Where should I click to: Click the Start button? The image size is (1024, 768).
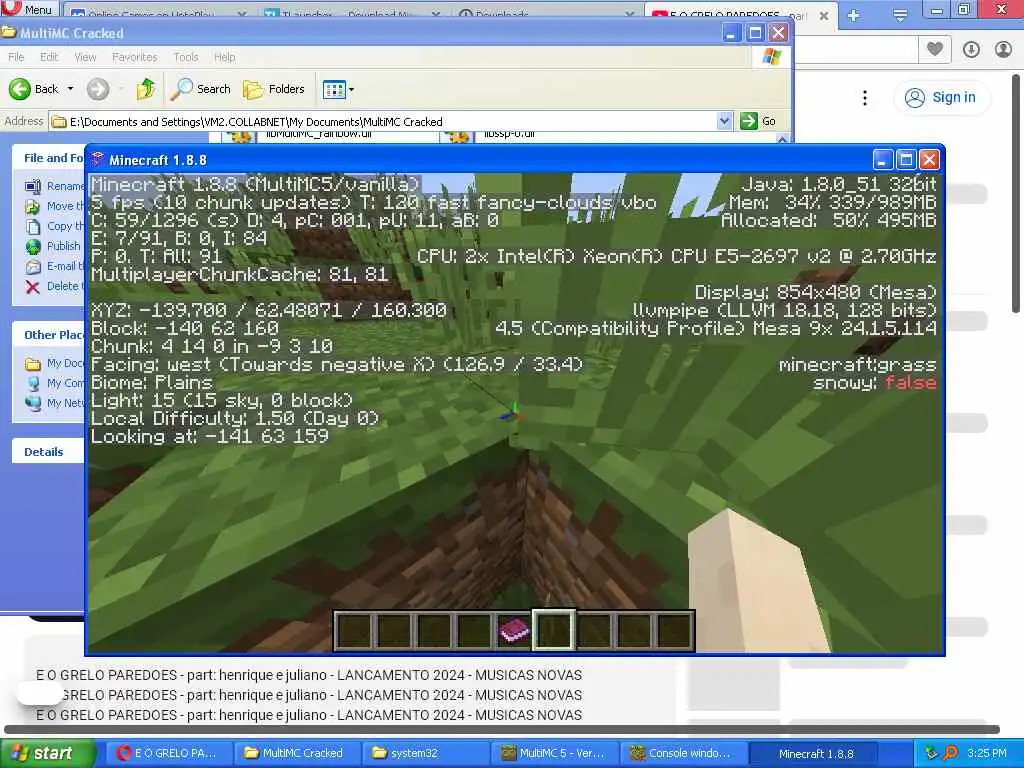tap(46, 753)
